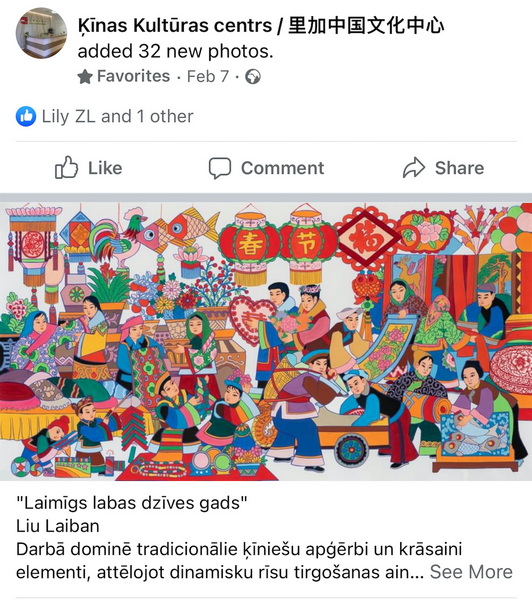532x600 pixels.
Task: Open the colorful market painting photo
Action: click(x=266, y=341)
